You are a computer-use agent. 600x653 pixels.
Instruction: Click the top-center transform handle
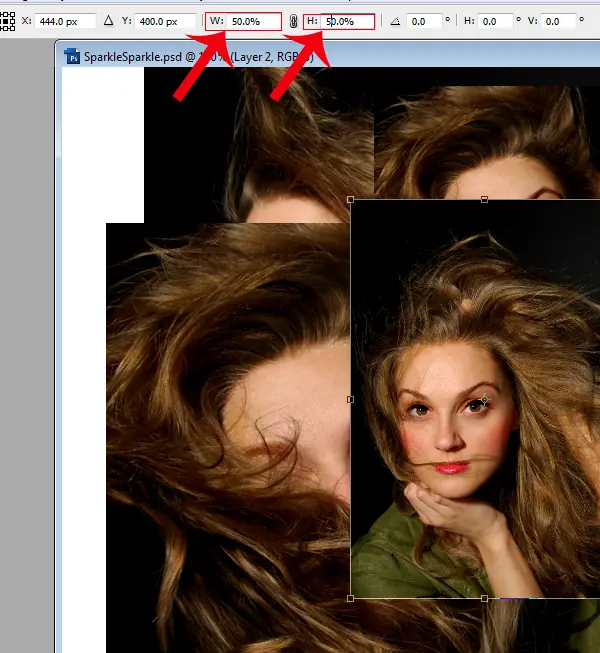point(485,200)
